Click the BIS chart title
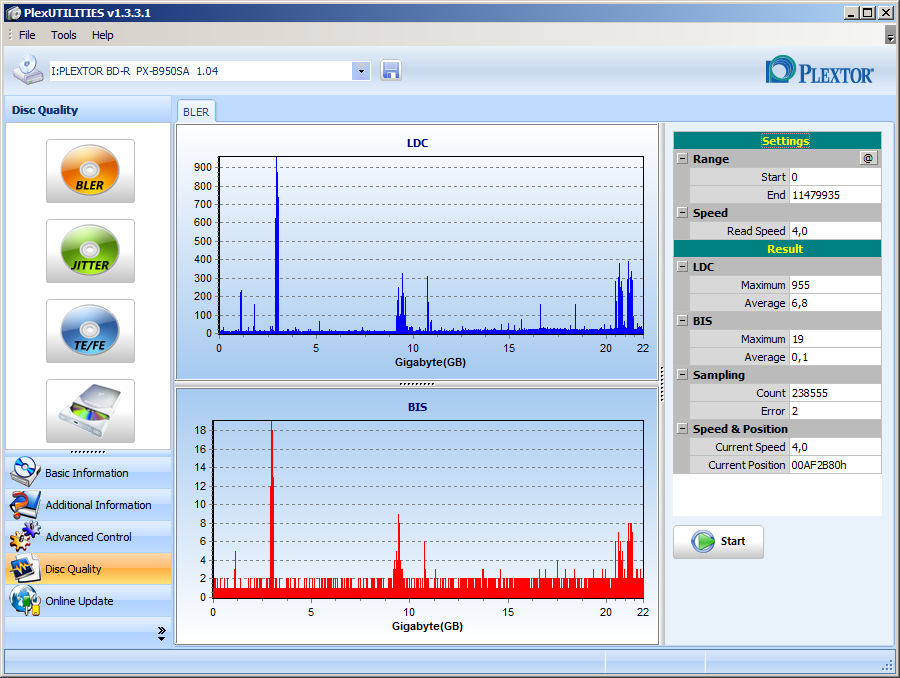The image size is (900, 678). pyautogui.click(x=417, y=406)
